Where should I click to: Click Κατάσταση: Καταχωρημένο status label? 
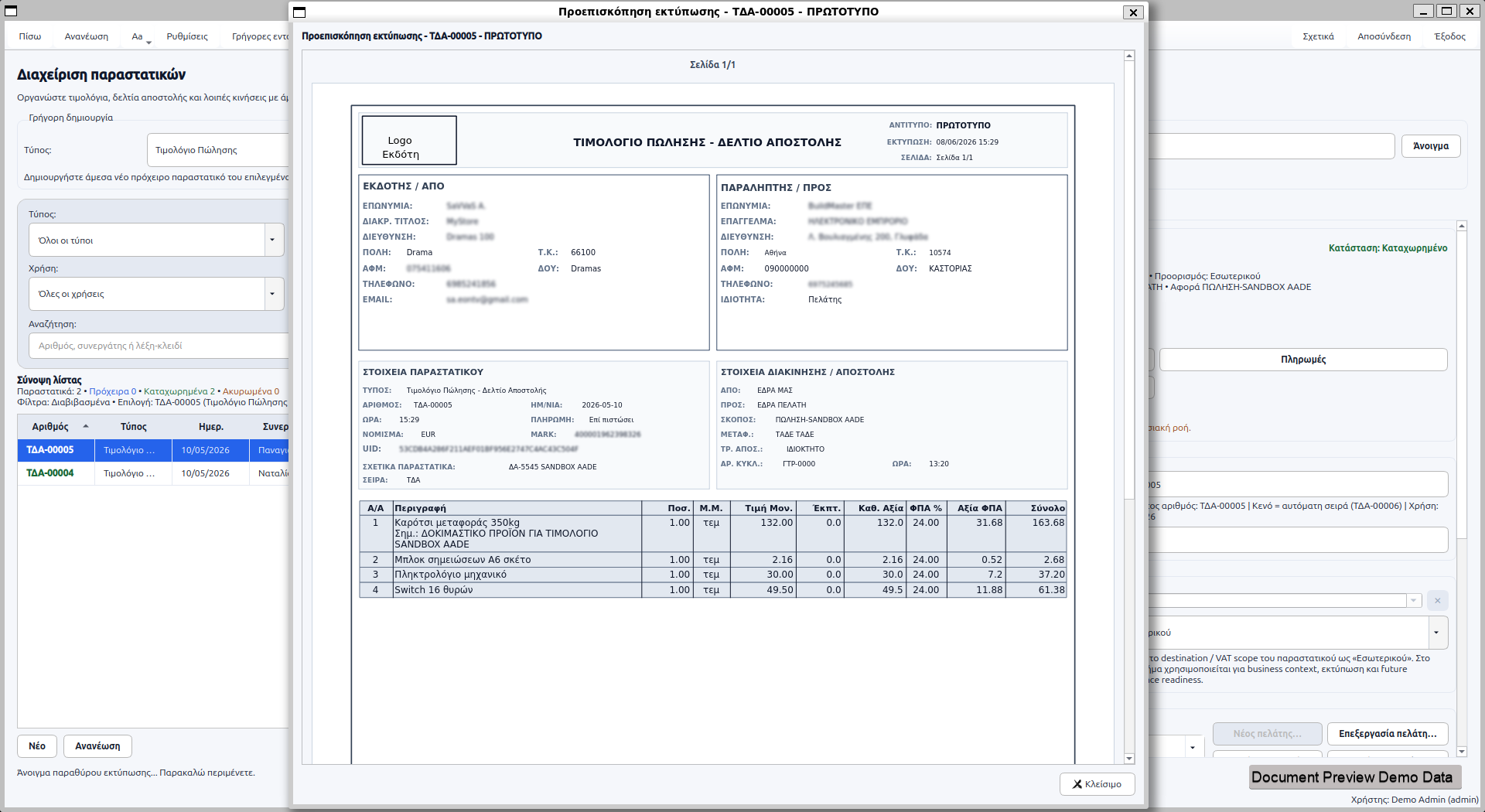(x=1388, y=248)
